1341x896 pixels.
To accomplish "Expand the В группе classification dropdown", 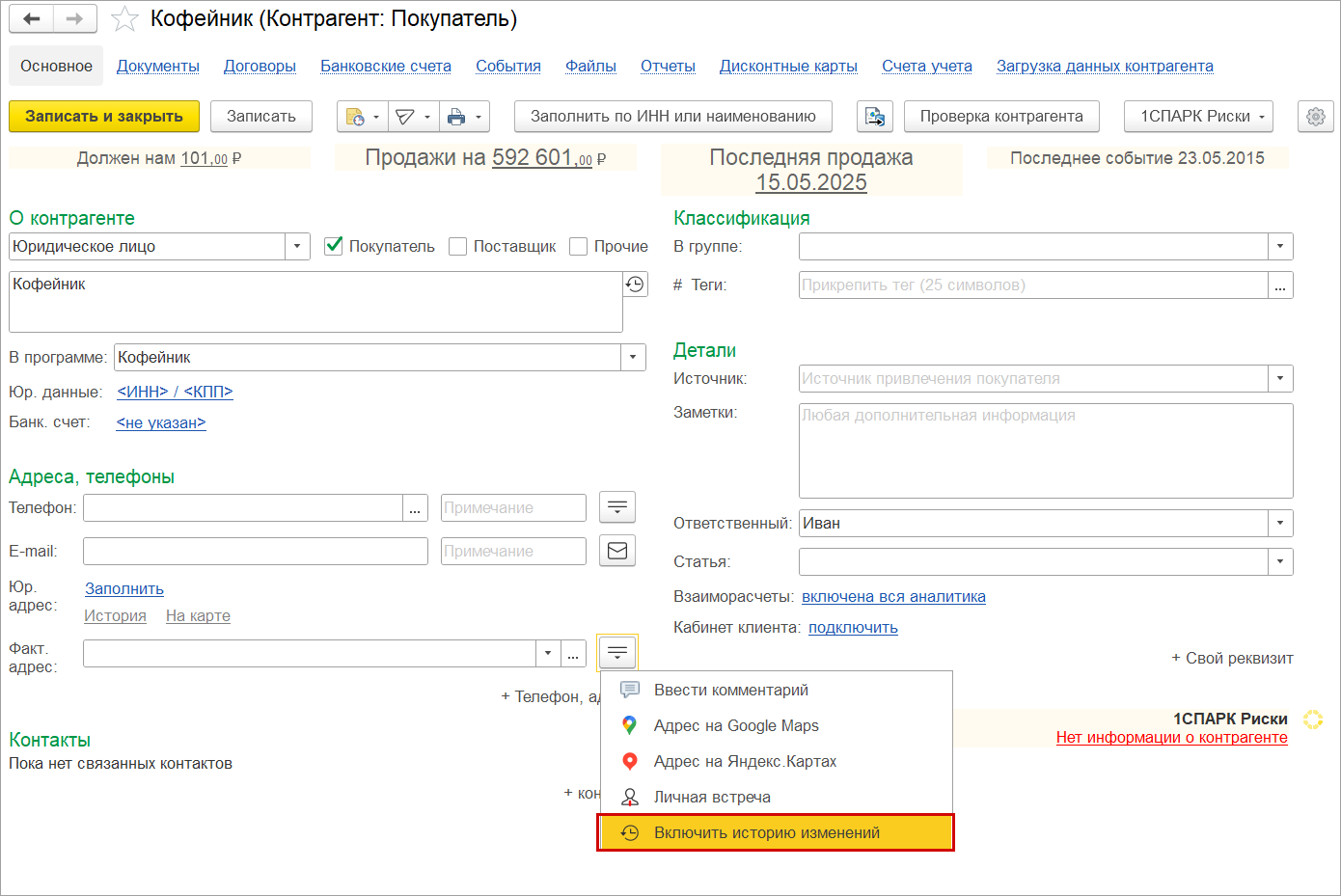I will pos(1281,246).
